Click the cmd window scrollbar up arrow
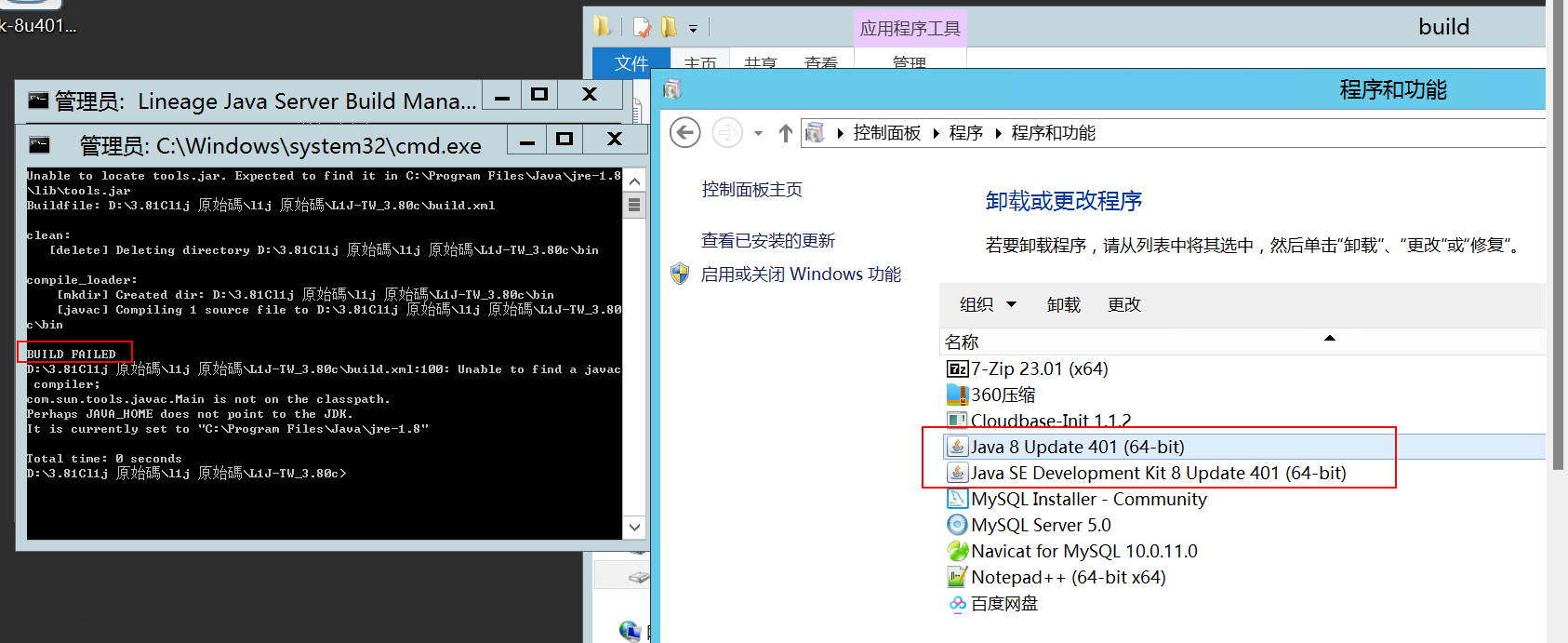 634,181
